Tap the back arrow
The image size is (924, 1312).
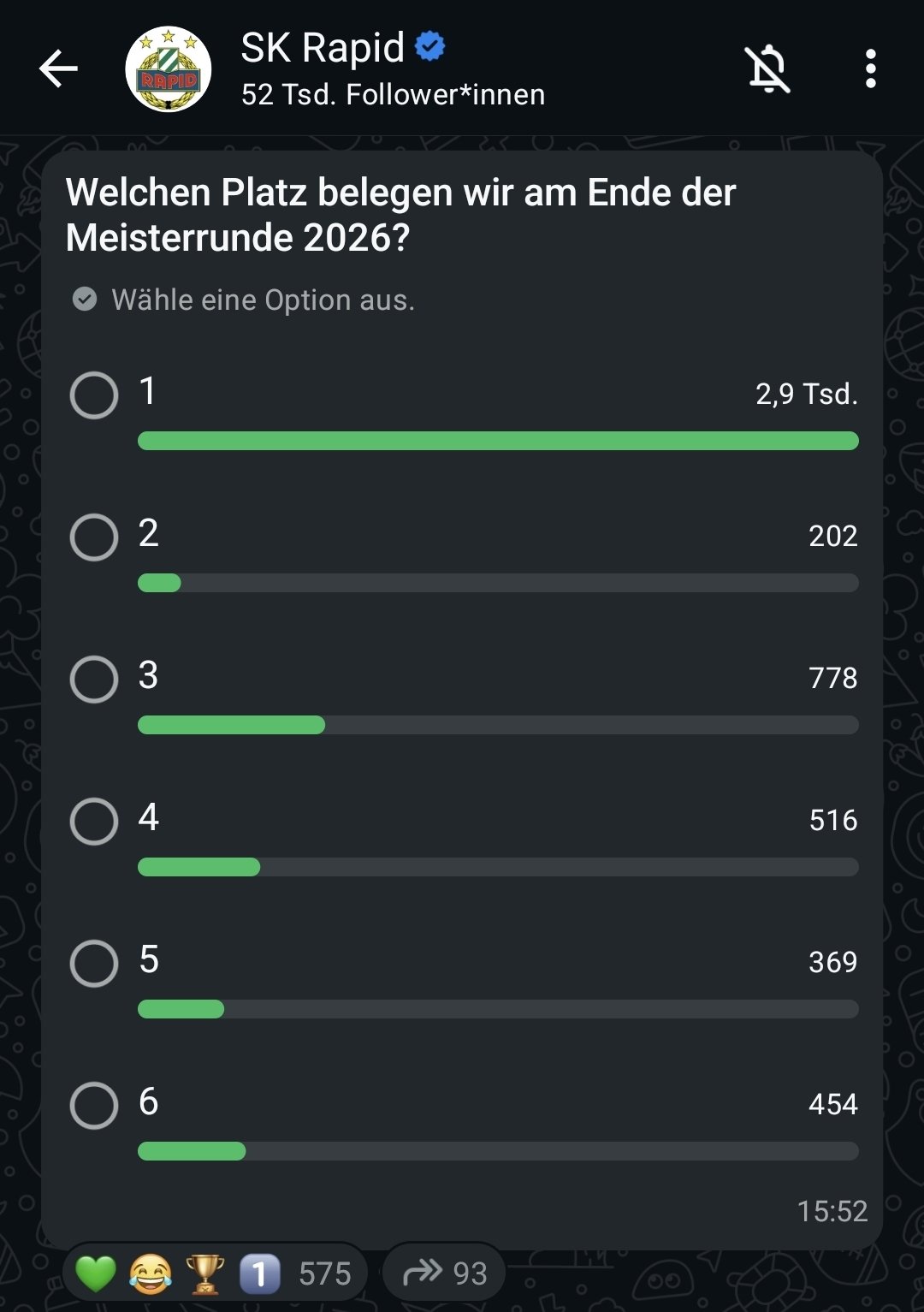click(58, 68)
